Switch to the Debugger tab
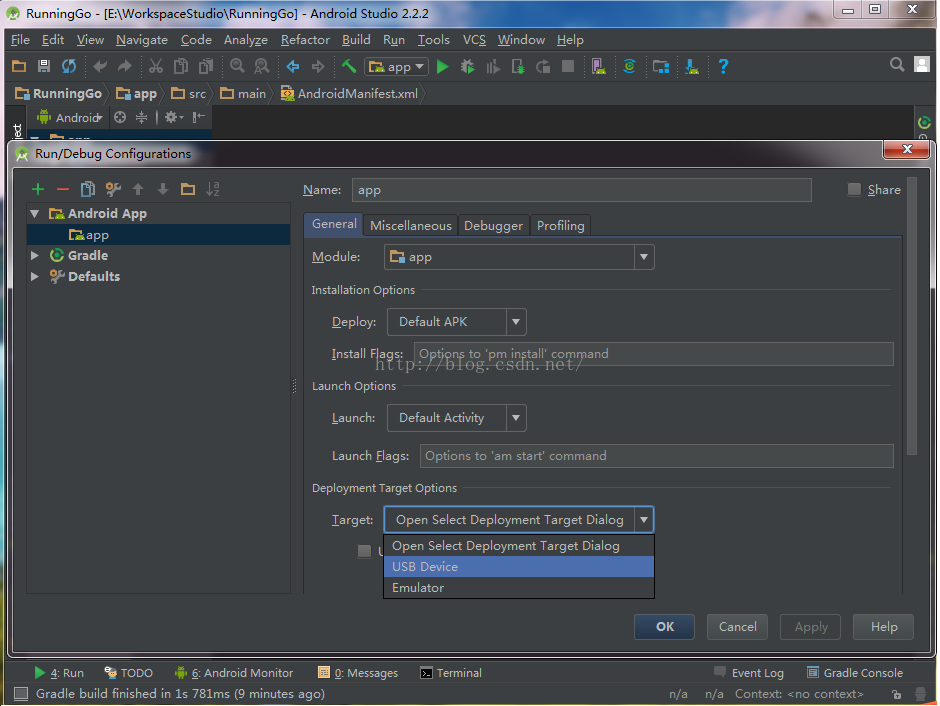The image size is (940, 706). (493, 225)
